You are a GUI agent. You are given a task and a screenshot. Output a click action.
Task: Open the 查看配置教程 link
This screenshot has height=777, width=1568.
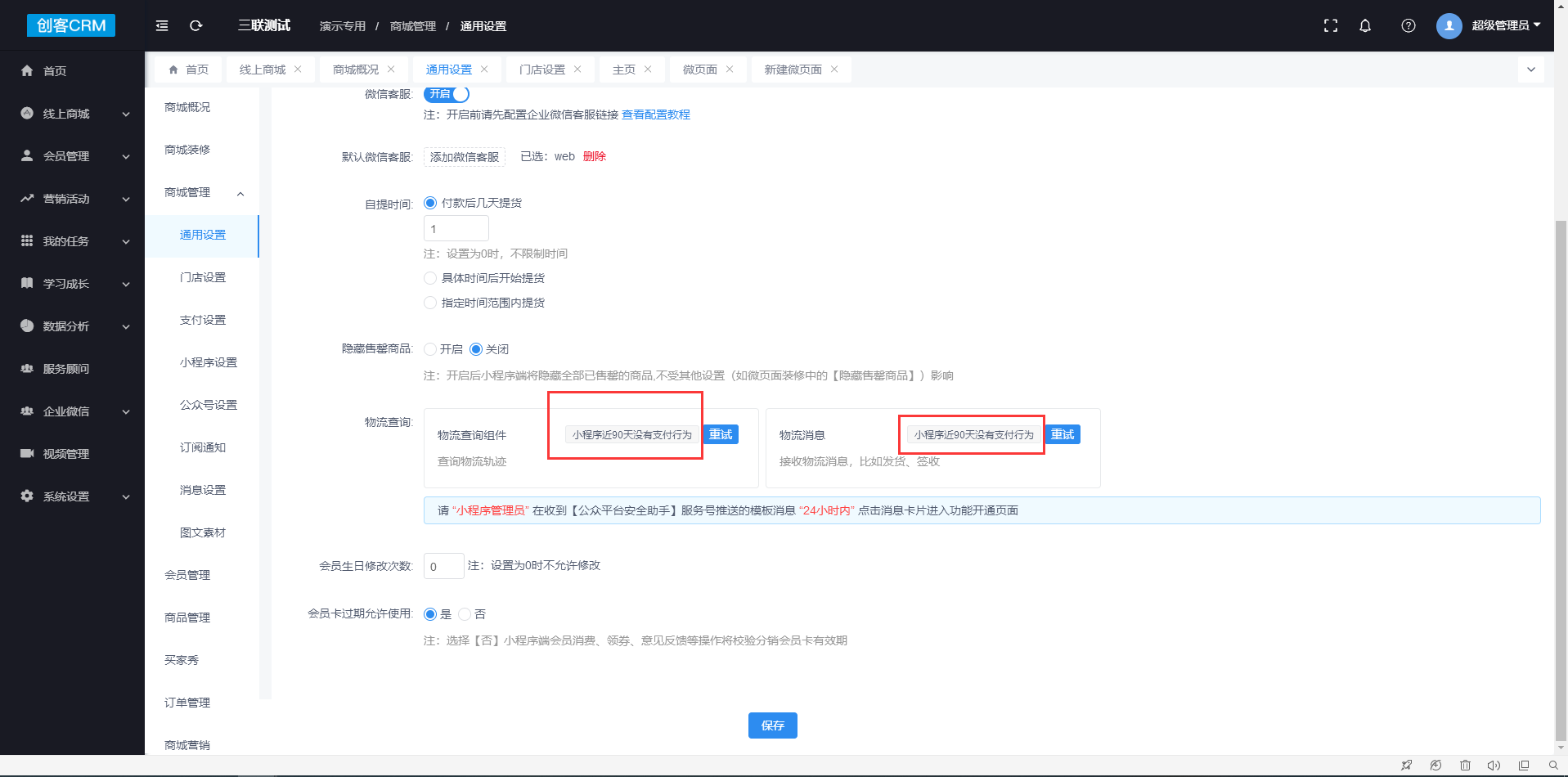[x=656, y=115]
